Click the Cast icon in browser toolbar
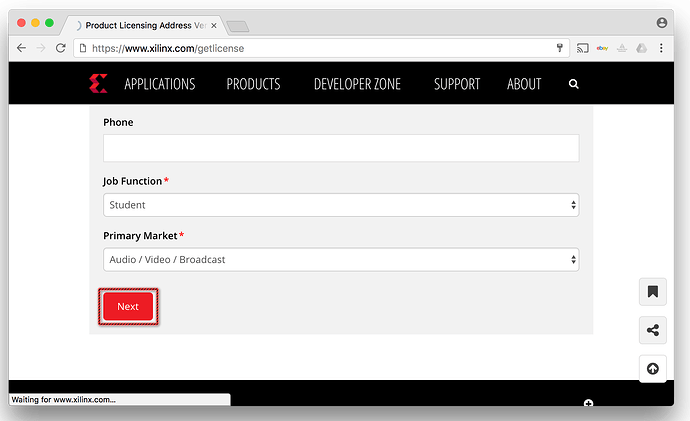 [582, 48]
